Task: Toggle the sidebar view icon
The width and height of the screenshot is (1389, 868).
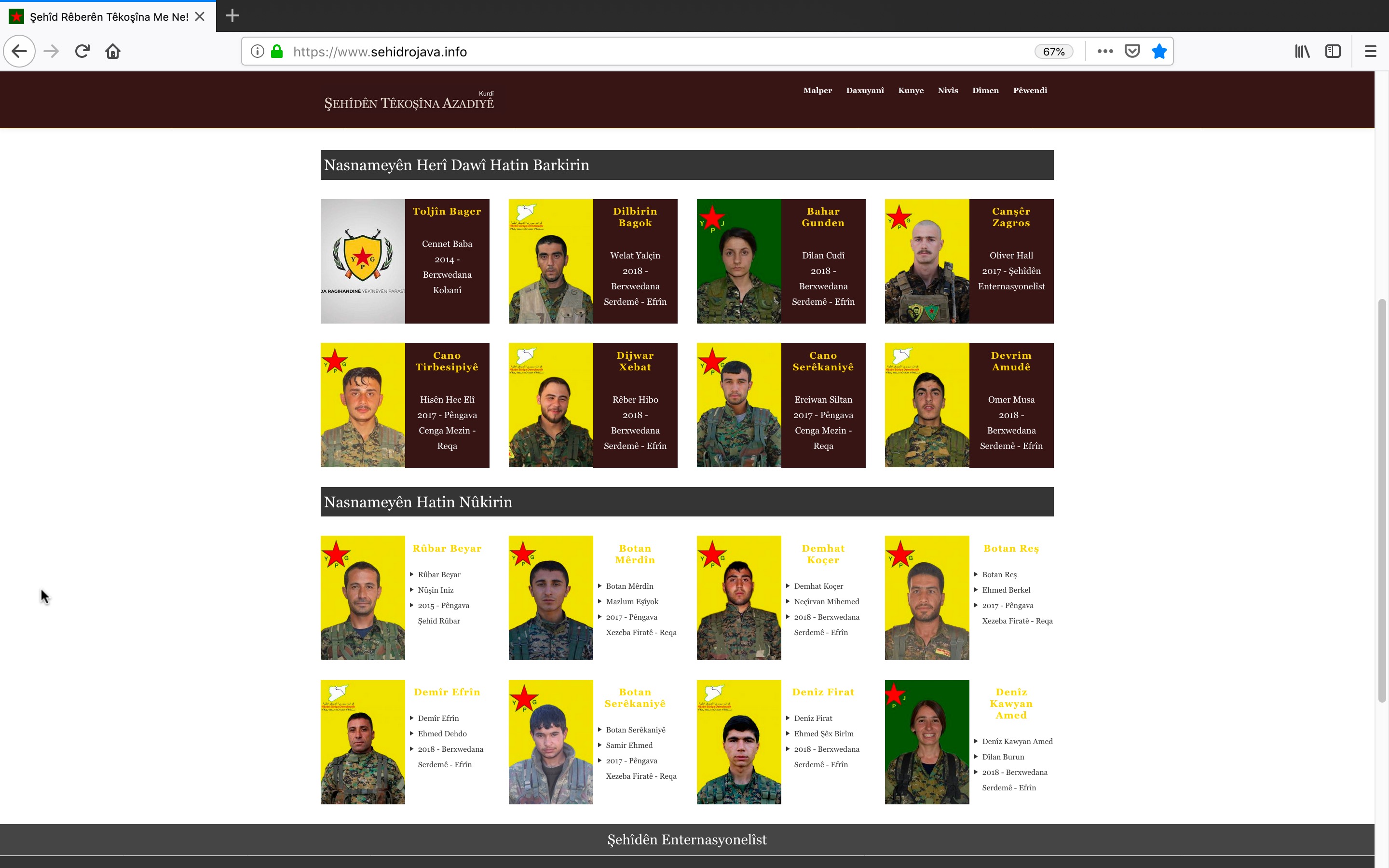Action: click(x=1333, y=52)
